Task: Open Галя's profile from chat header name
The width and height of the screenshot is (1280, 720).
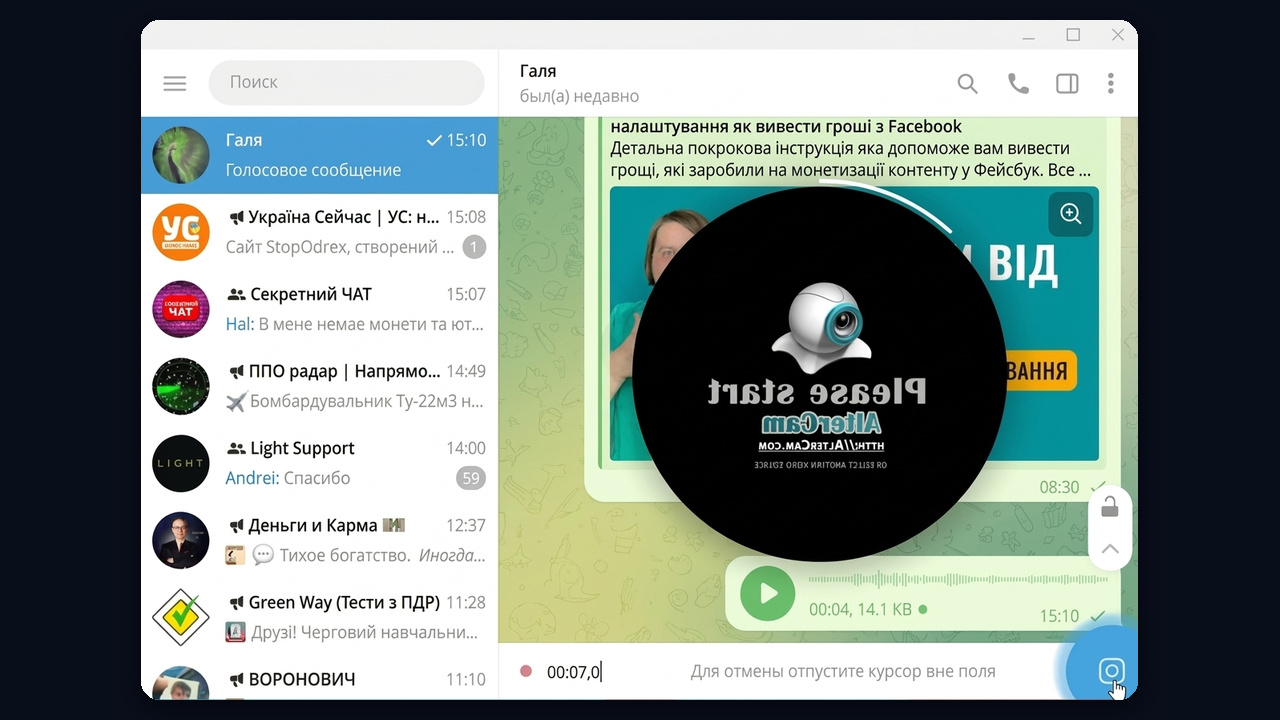Action: coord(538,71)
